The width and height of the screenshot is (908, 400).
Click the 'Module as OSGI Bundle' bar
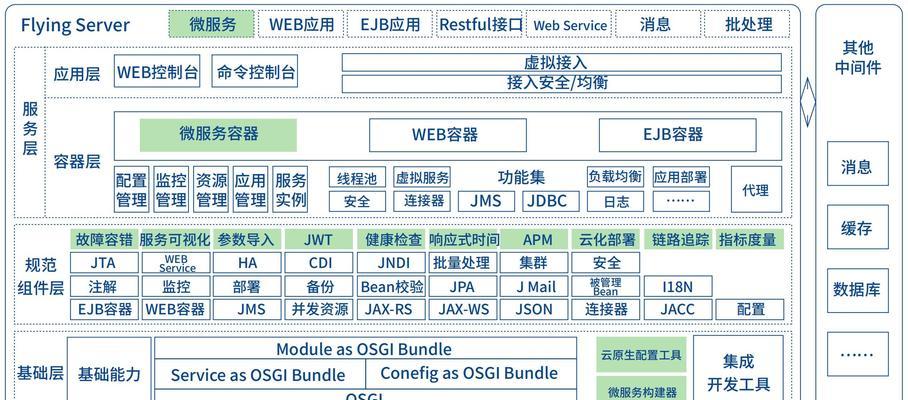(365, 349)
